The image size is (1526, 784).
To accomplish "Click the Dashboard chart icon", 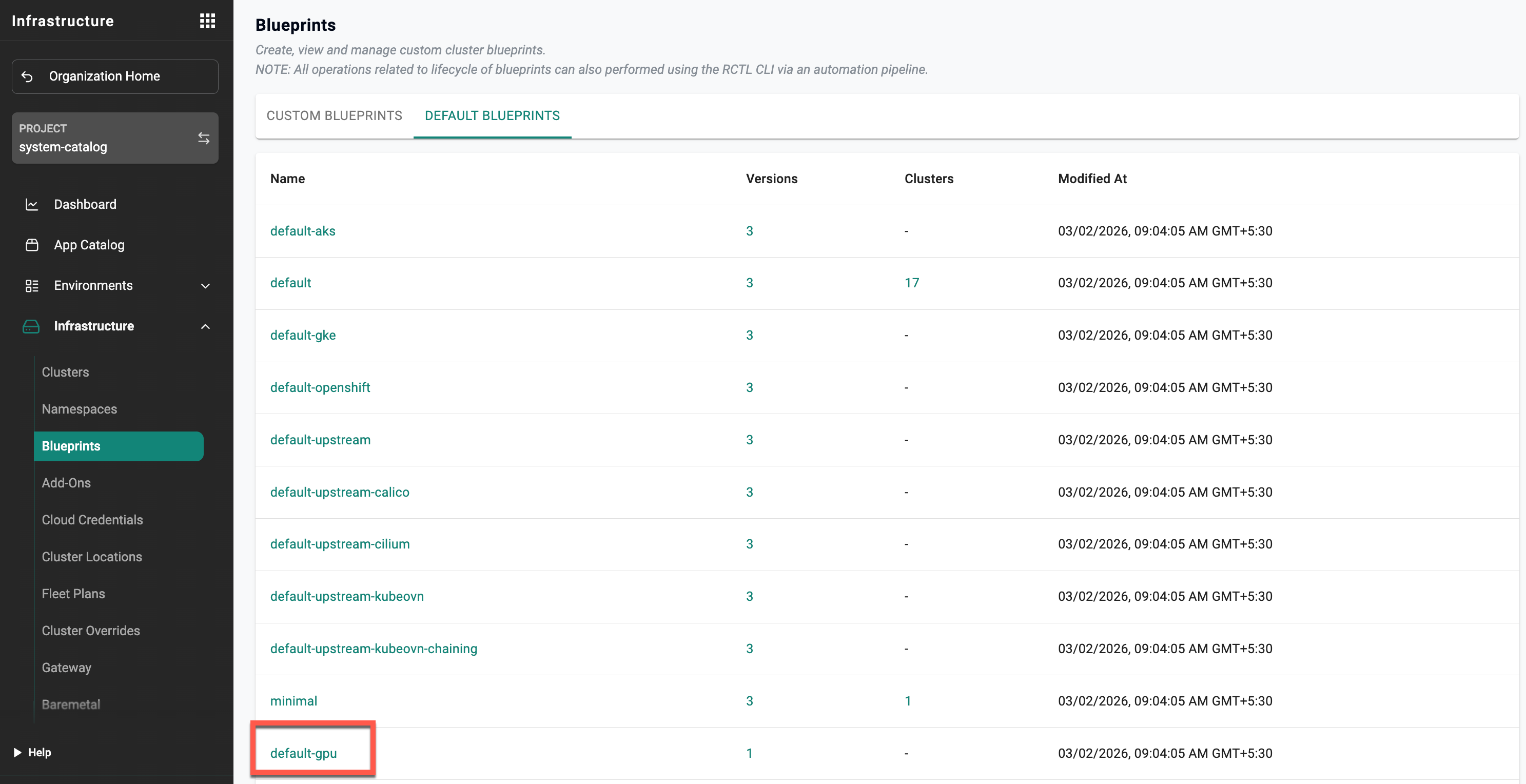I will [32, 204].
